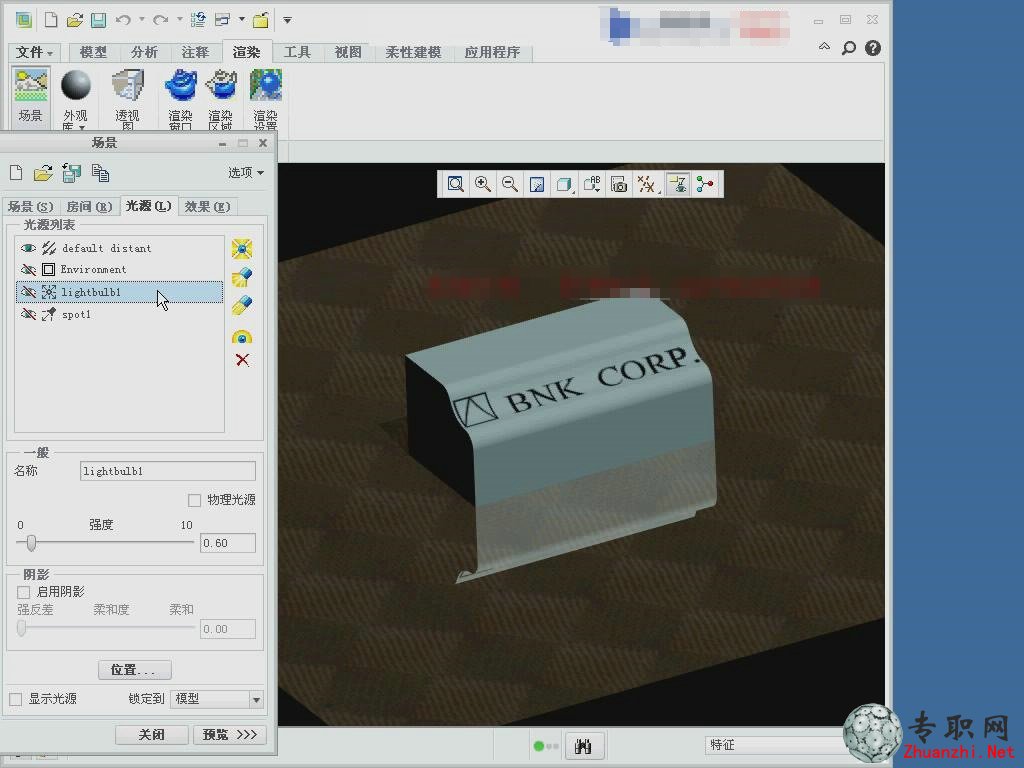The height and width of the screenshot is (768, 1024).
Task: Click the Zoom Out magnifier icon
Action: coord(509,184)
